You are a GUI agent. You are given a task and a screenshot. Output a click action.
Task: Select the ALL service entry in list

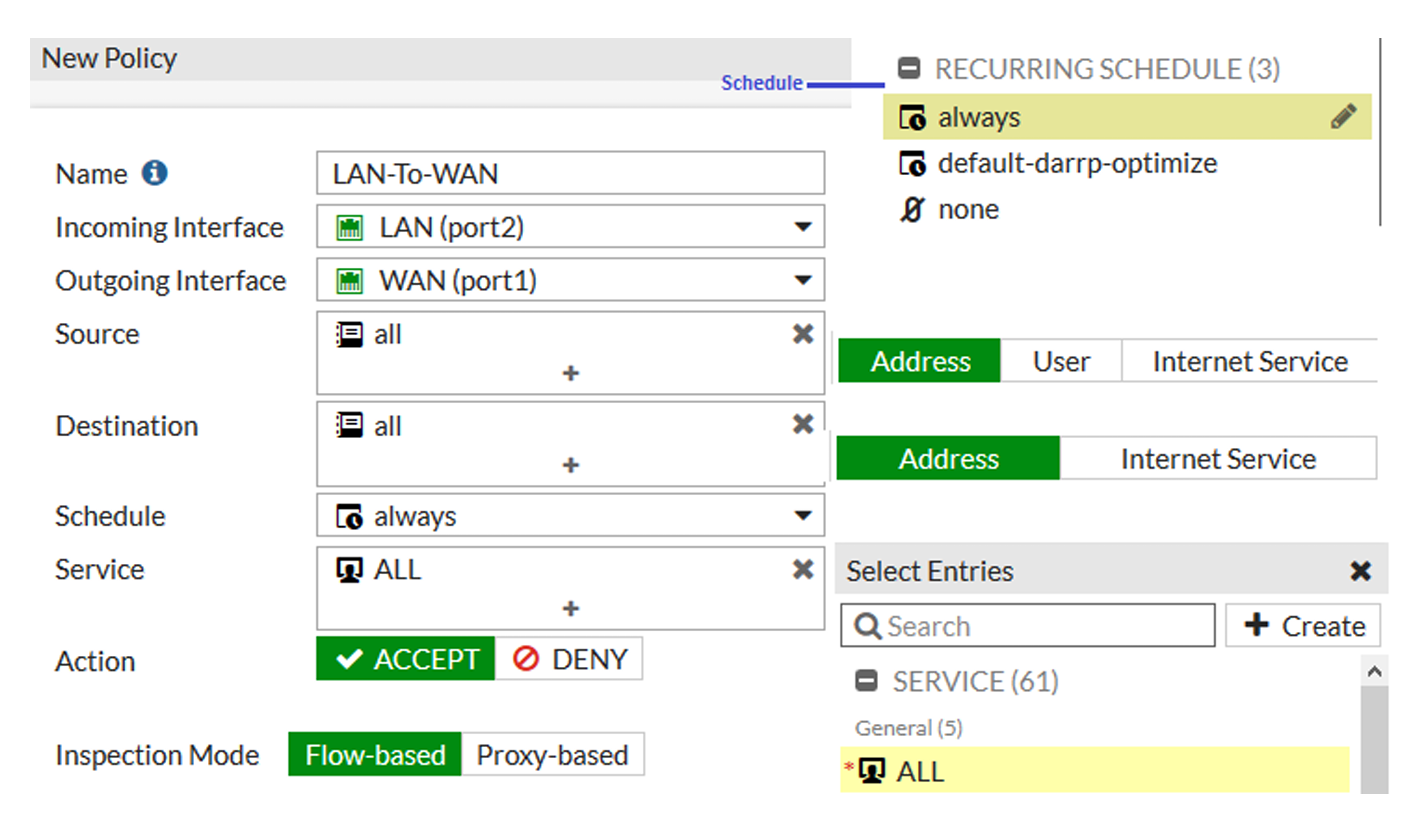(1094, 771)
